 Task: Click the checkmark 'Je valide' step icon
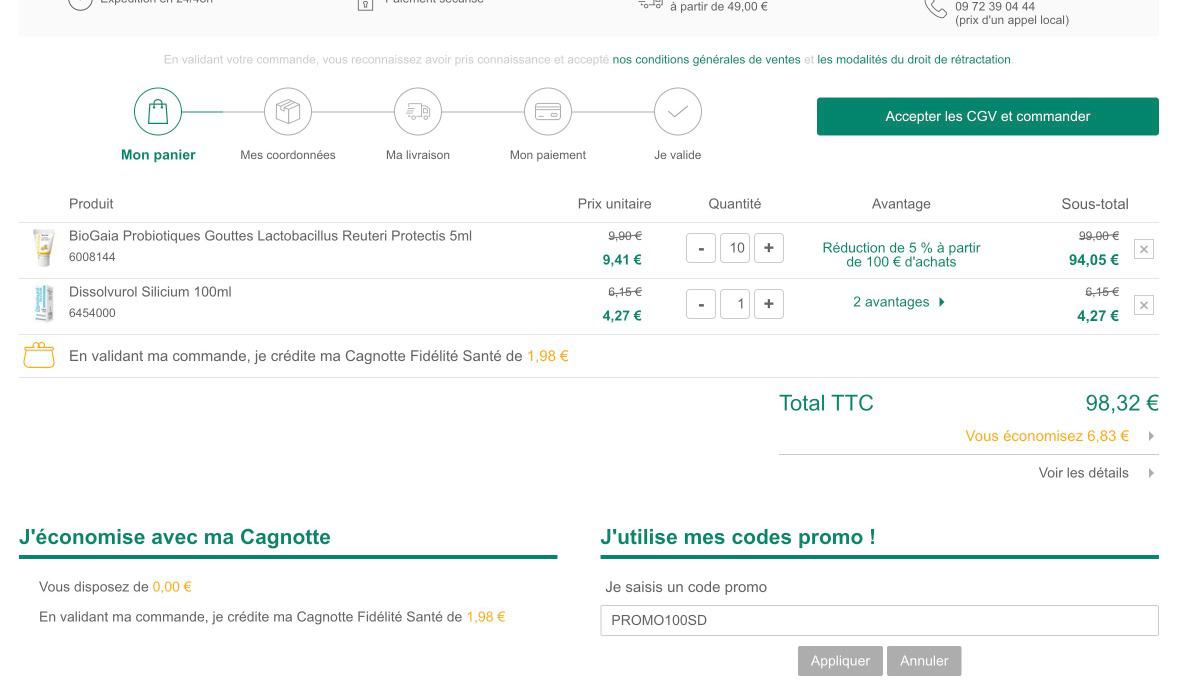(678, 112)
